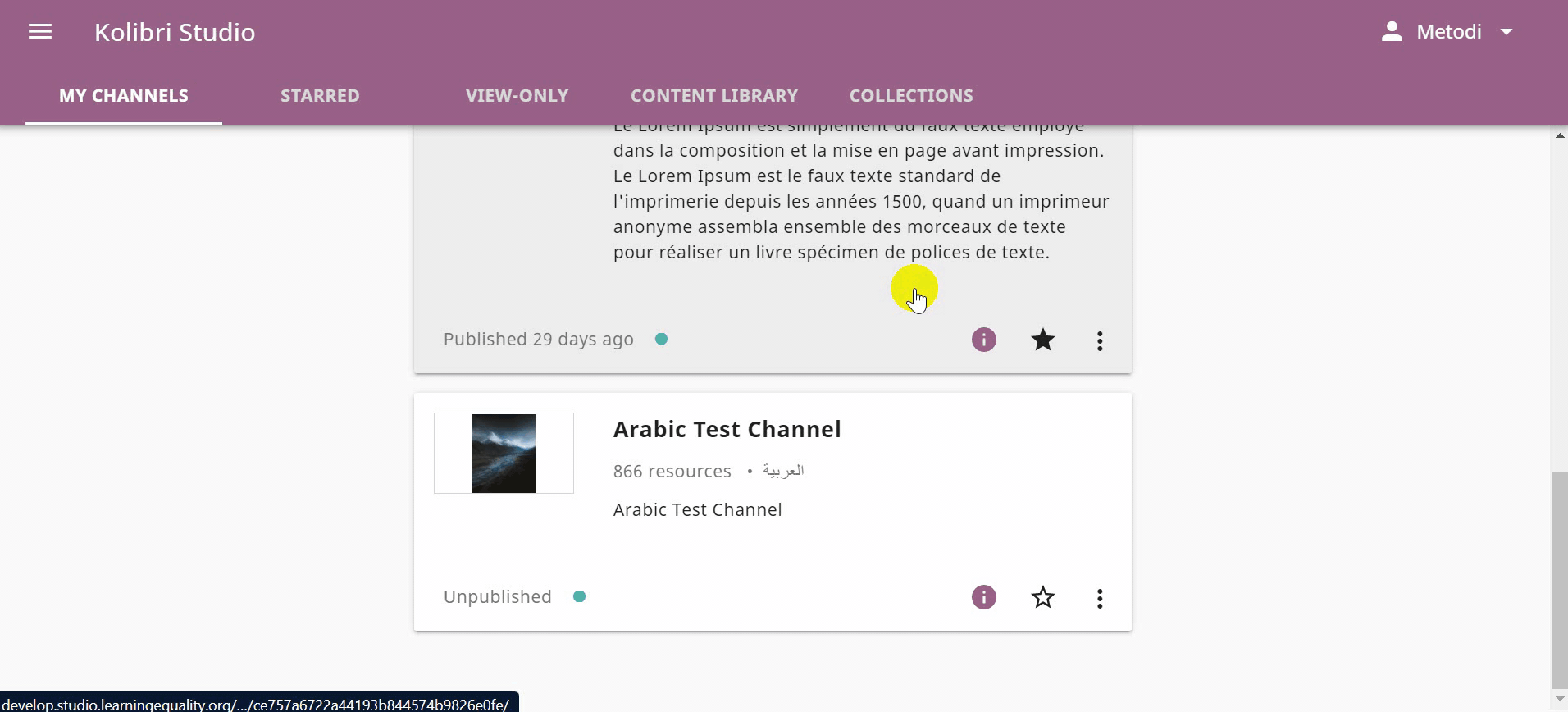Click the green dot beside Published 29 days ago
Screen dimensions: 1568x712
tap(661, 339)
